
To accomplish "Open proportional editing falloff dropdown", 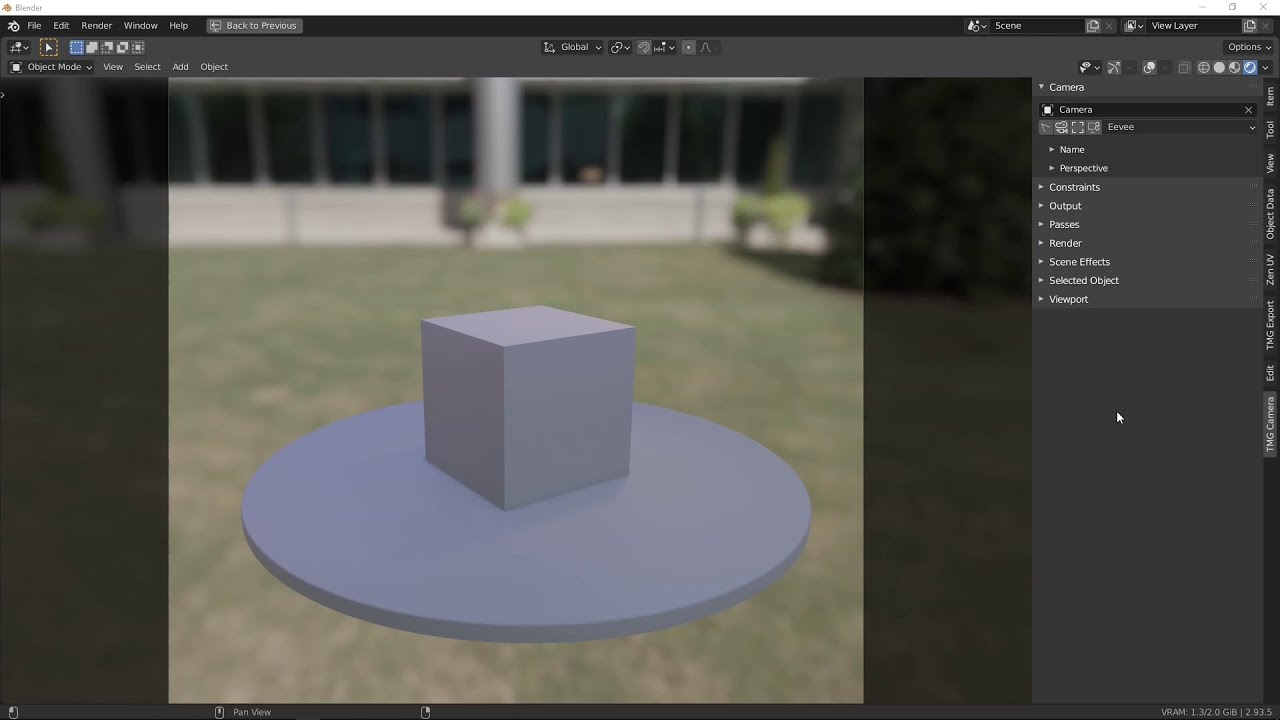I will click(x=709, y=47).
